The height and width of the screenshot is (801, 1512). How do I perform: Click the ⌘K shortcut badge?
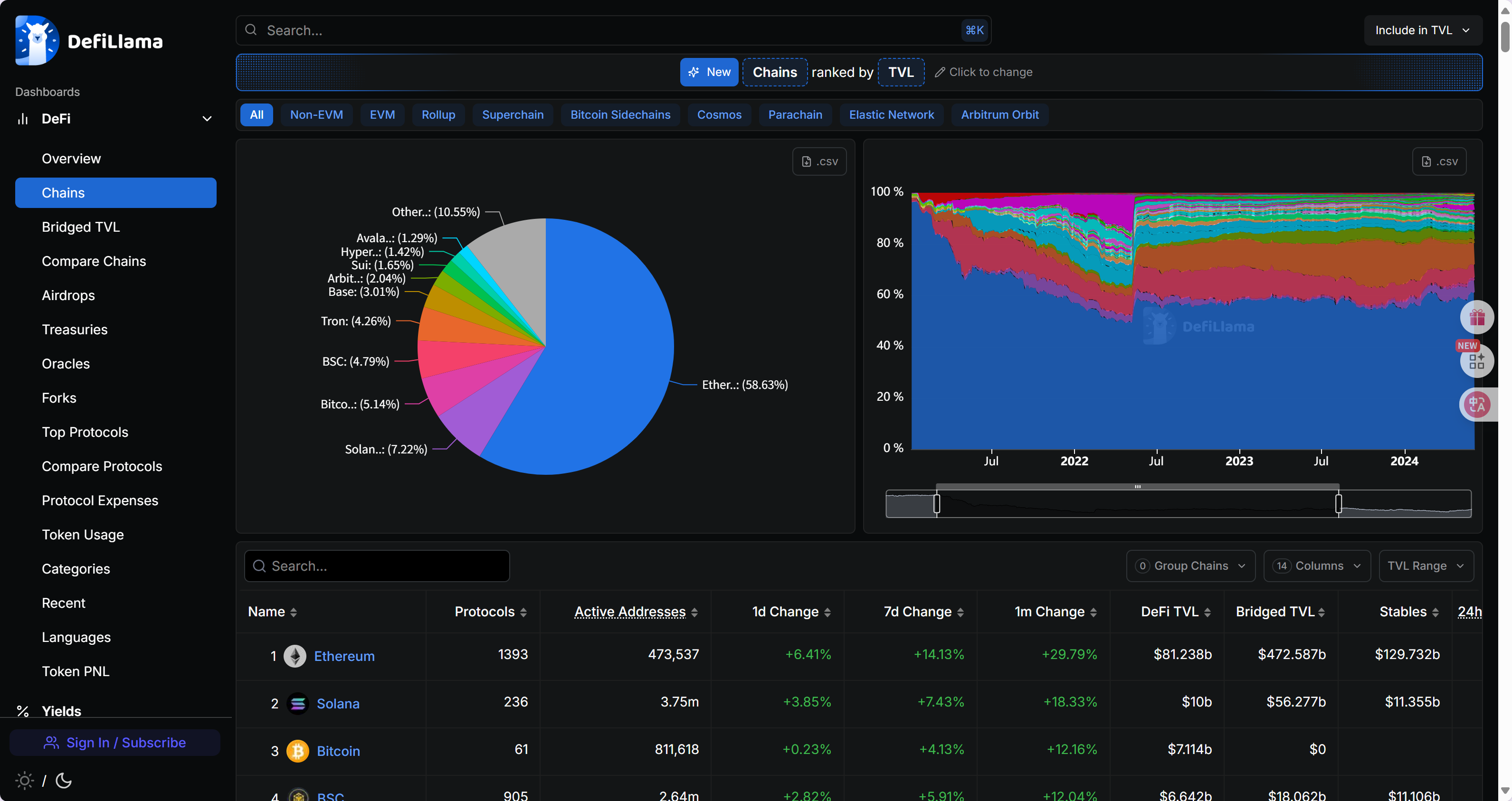coord(974,30)
